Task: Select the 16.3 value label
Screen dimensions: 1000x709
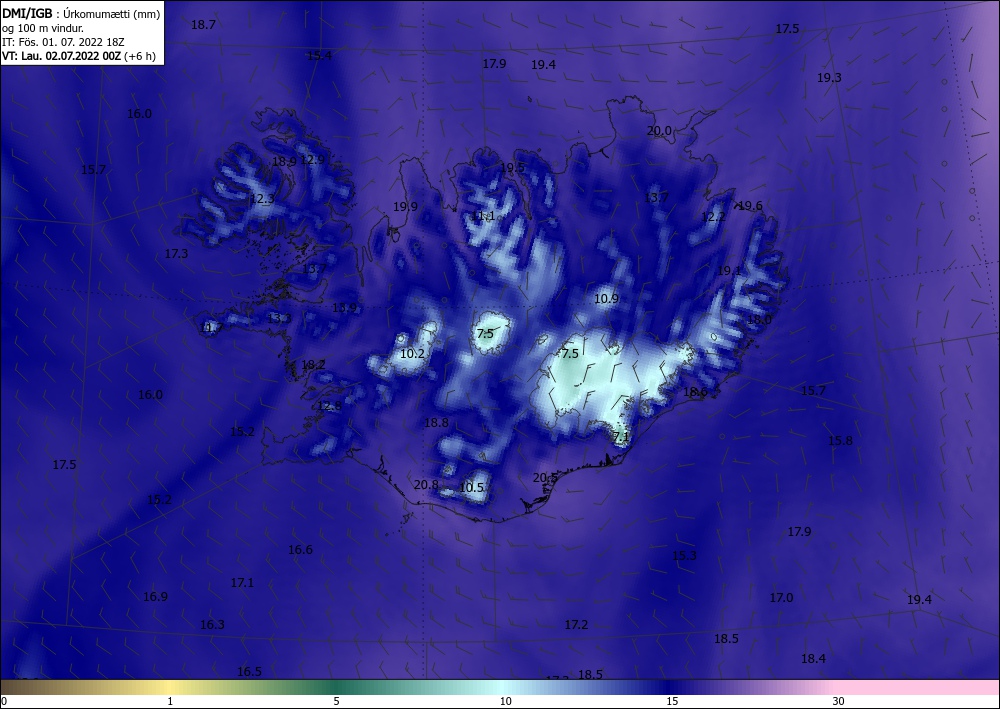Action: pyautogui.click(x=212, y=625)
